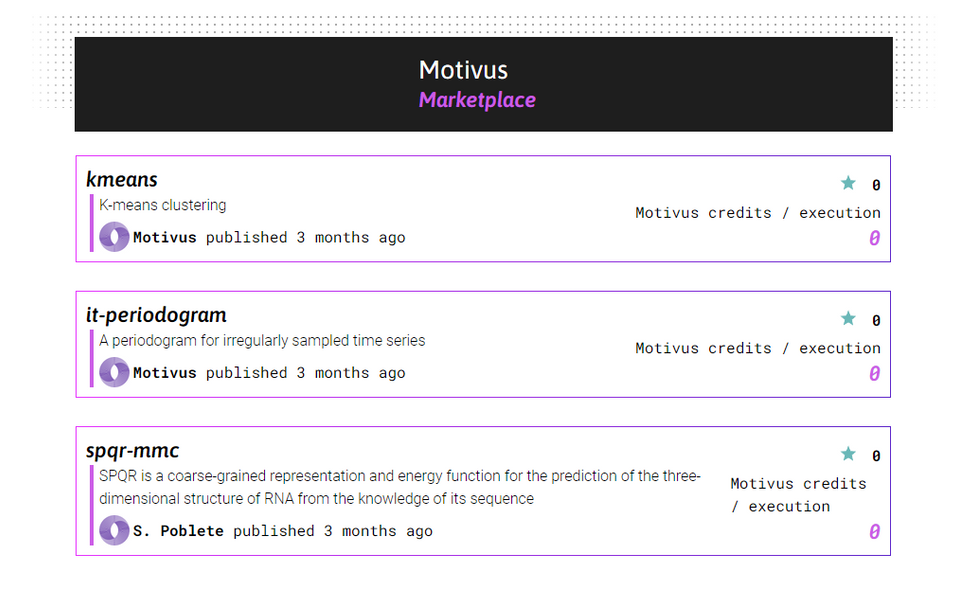Click the it-periodogram star count number
Image resolution: width=959 pixels, height=590 pixels.
pyautogui.click(x=876, y=320)
